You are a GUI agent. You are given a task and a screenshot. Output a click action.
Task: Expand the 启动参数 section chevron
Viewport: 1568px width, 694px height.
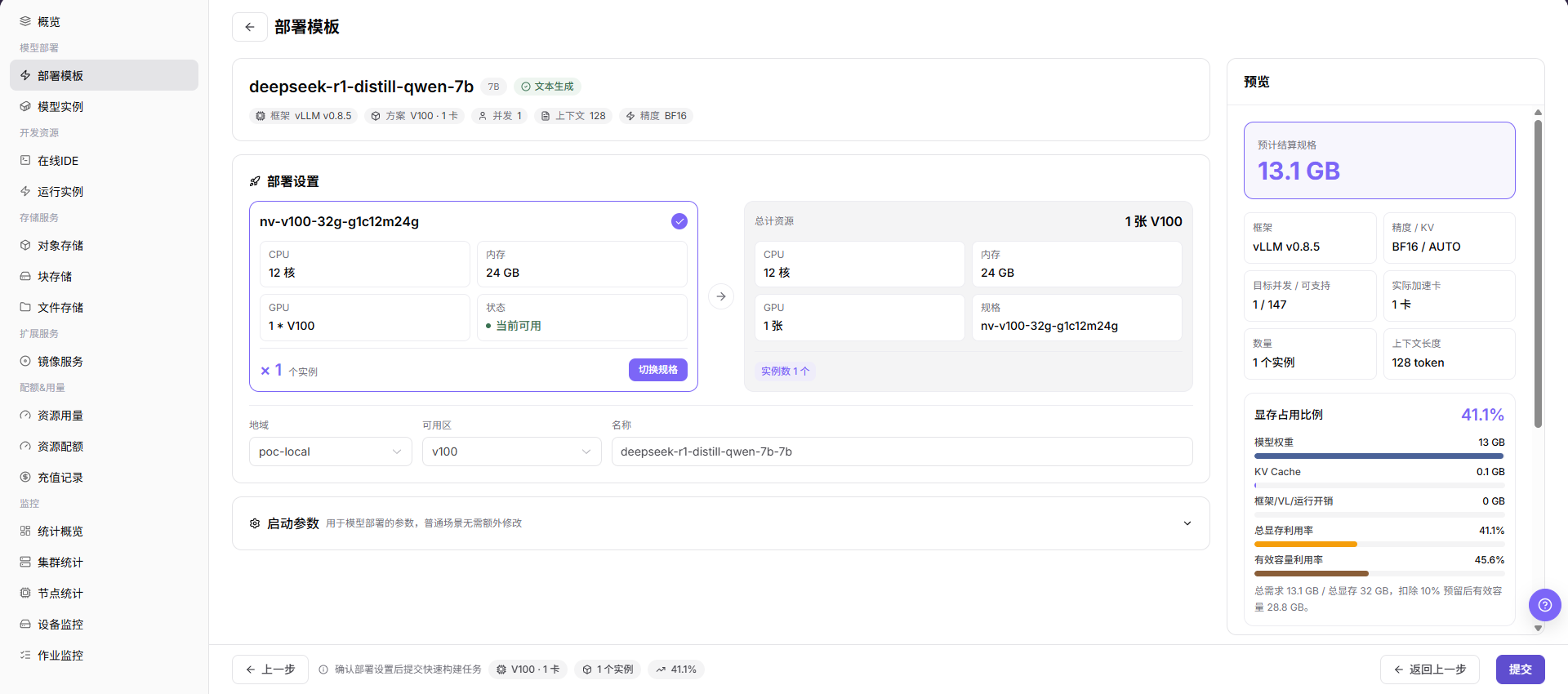click(x=1187, y=523)
